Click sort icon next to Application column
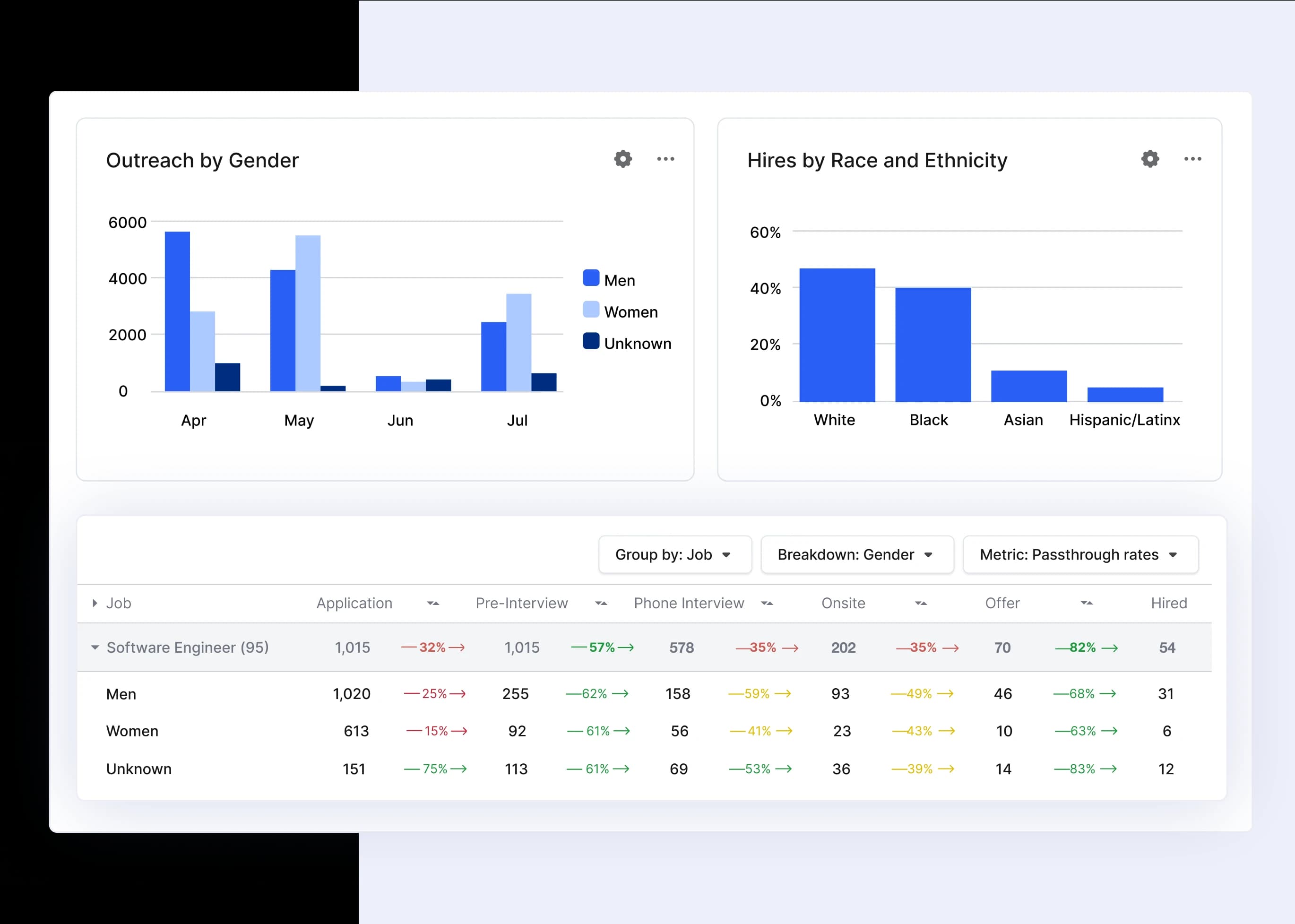The height and width of the screenshot is (924, 1295). [x=433, y=603]
